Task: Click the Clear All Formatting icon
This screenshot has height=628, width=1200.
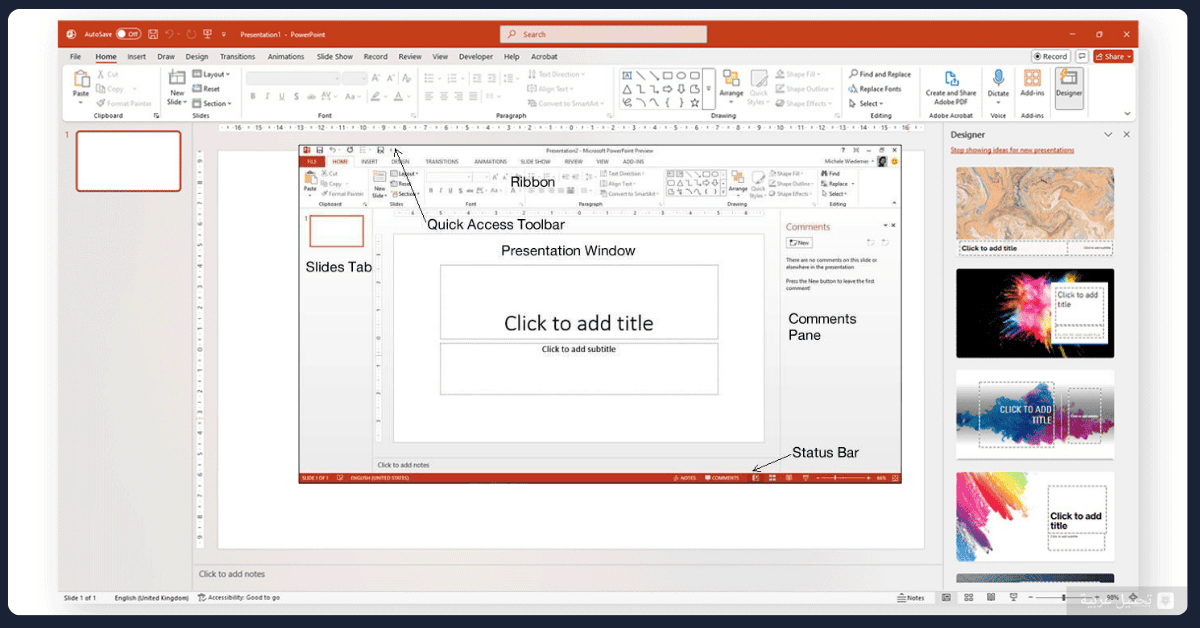Action: tap(405, 77)
